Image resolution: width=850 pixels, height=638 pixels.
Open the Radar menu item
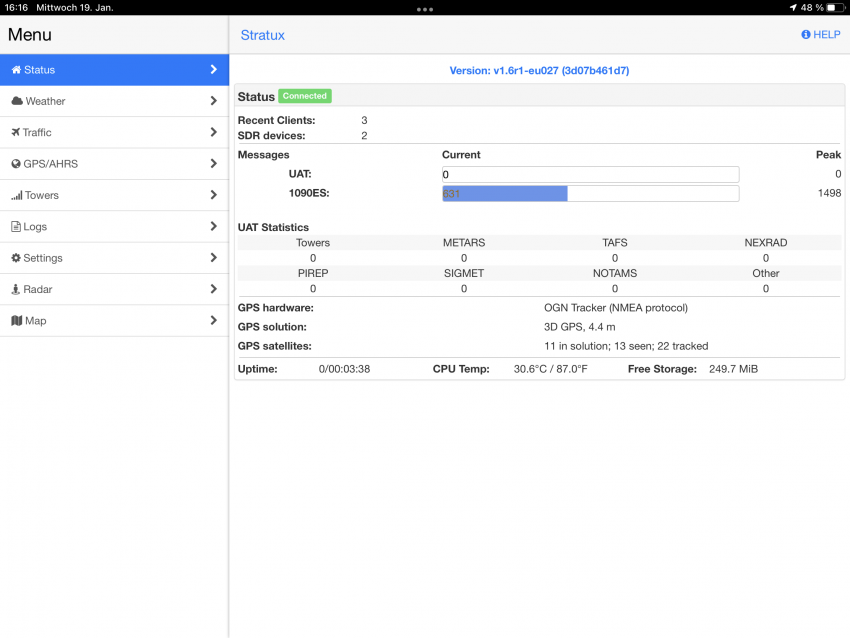[114, 289]
